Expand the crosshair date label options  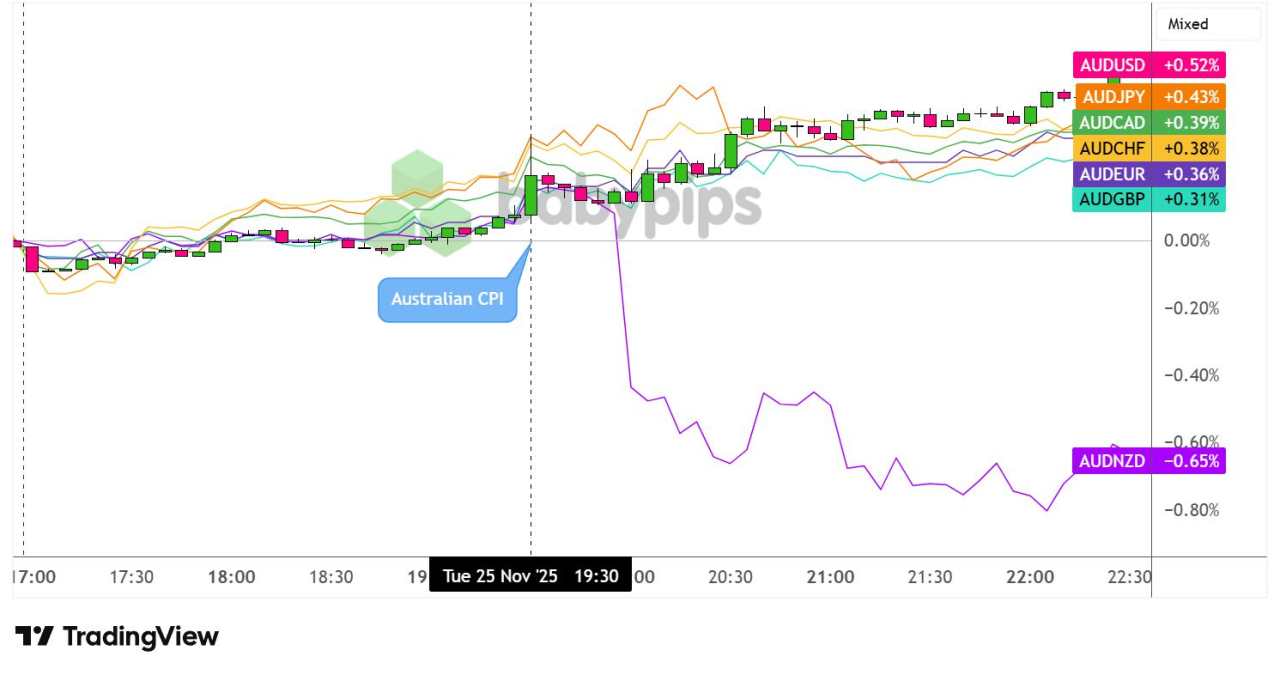[532, 576]
